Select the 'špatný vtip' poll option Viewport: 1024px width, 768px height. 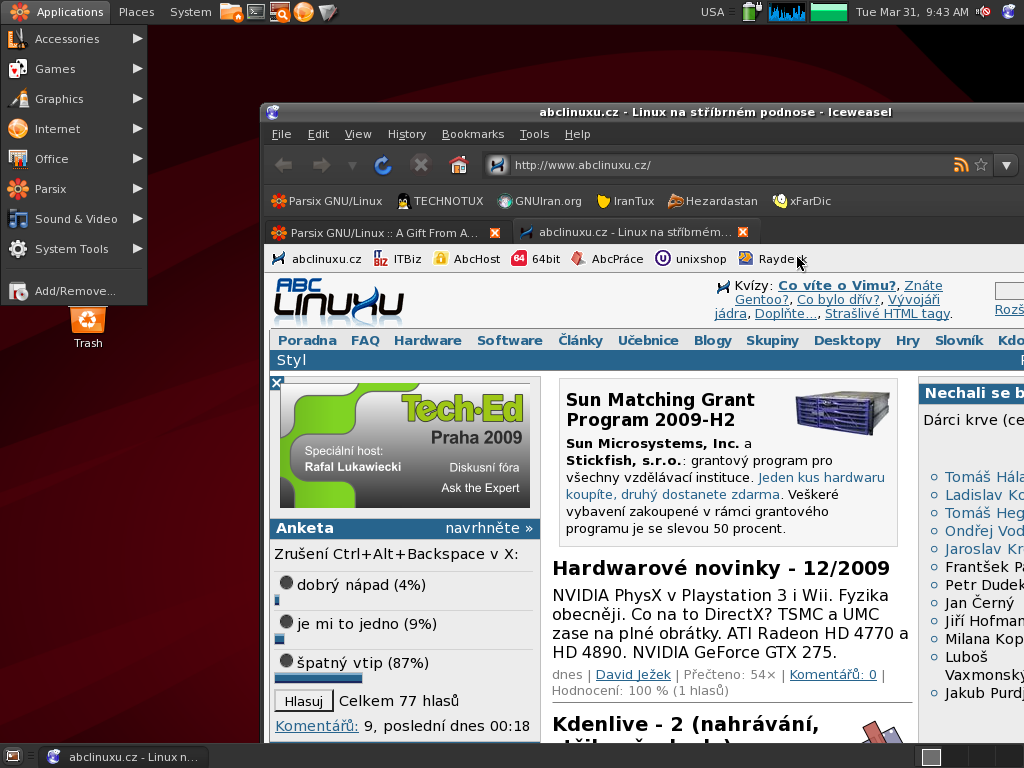point(286,661)
